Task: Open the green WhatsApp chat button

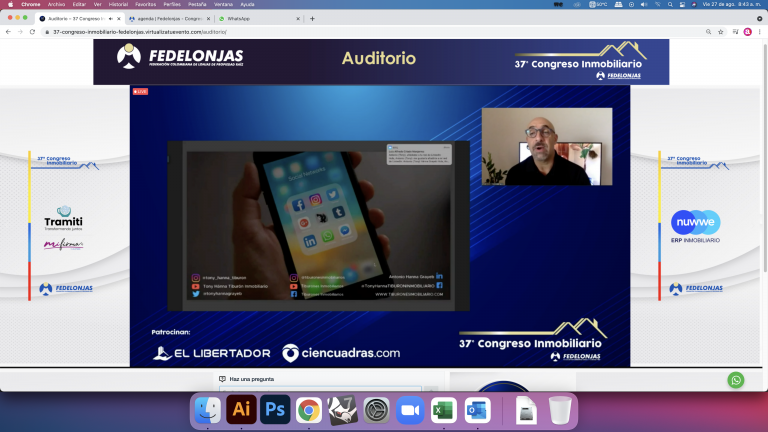Action: [x=736, y=380]
